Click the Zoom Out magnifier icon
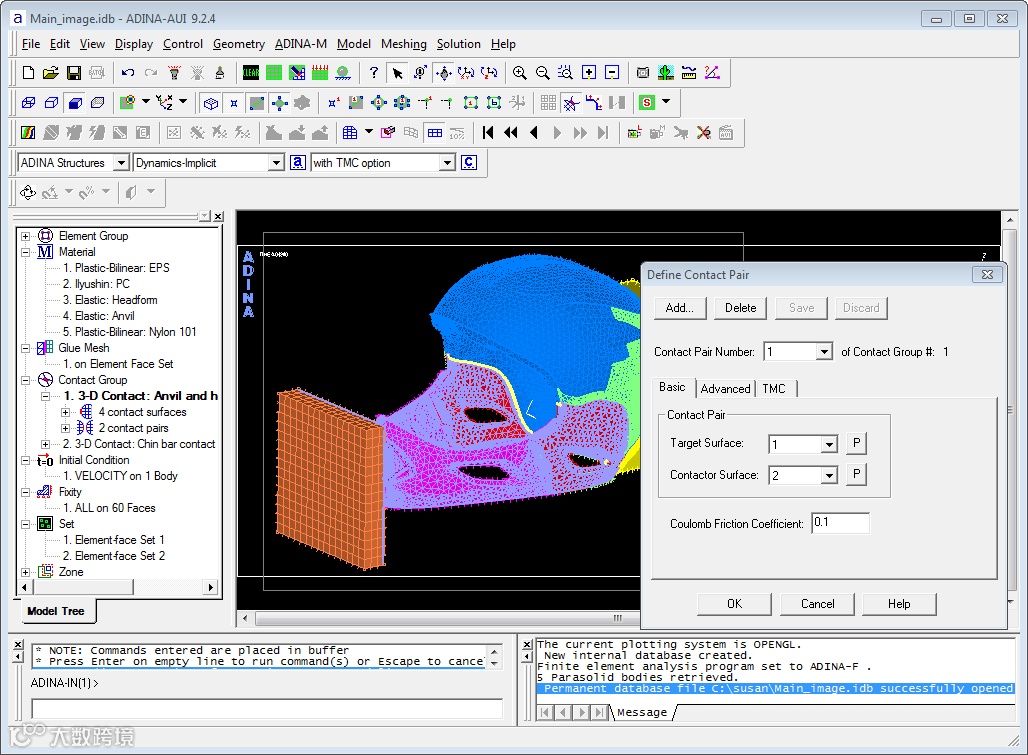Viewport: 1028px width, 755px height. [x=543, y=73]
